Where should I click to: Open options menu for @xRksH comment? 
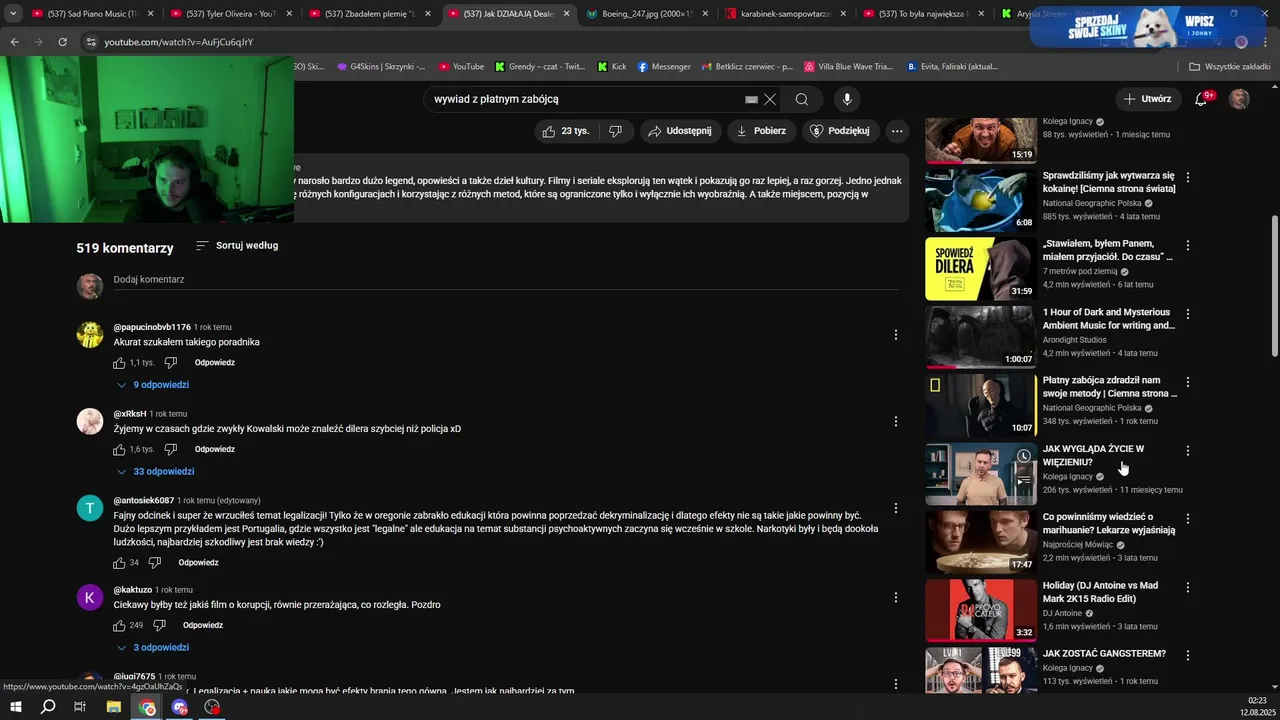coord(896,422)
